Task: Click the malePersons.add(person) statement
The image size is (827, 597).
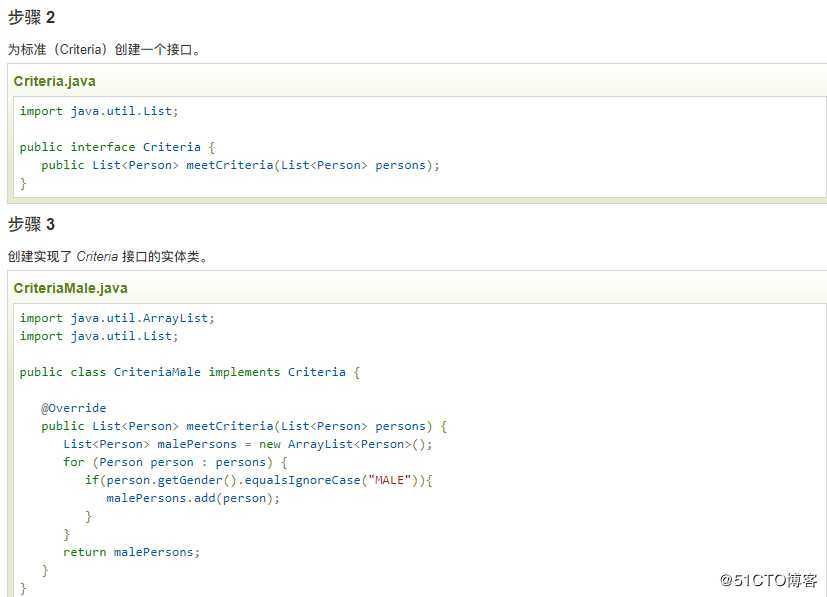Action: (192, 498)
